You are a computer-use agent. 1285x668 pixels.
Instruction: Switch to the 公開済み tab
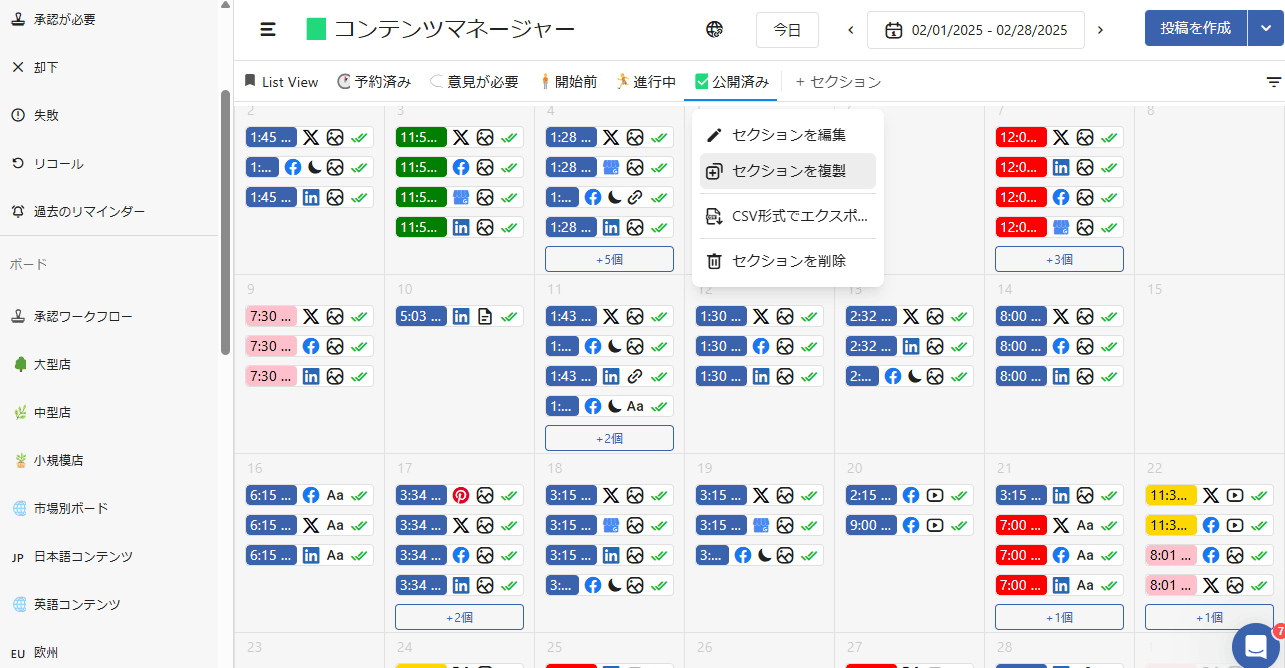tap(732, 82)
